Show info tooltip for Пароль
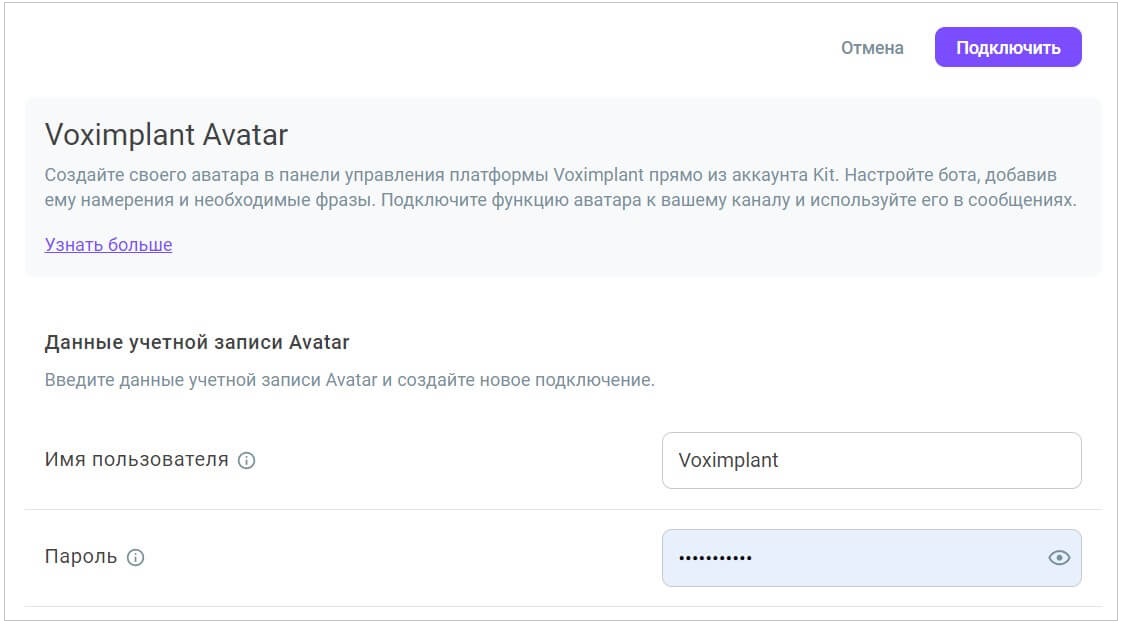This screenshot has width=1122, height=626. pos(135,557)
